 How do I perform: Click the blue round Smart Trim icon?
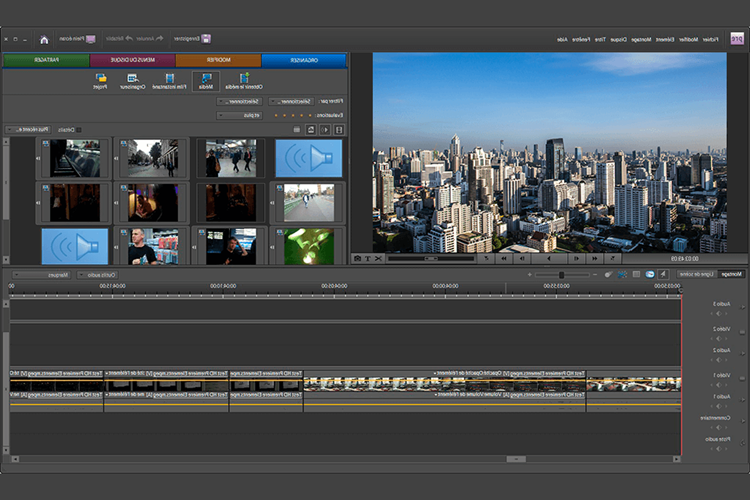(650, 274)
